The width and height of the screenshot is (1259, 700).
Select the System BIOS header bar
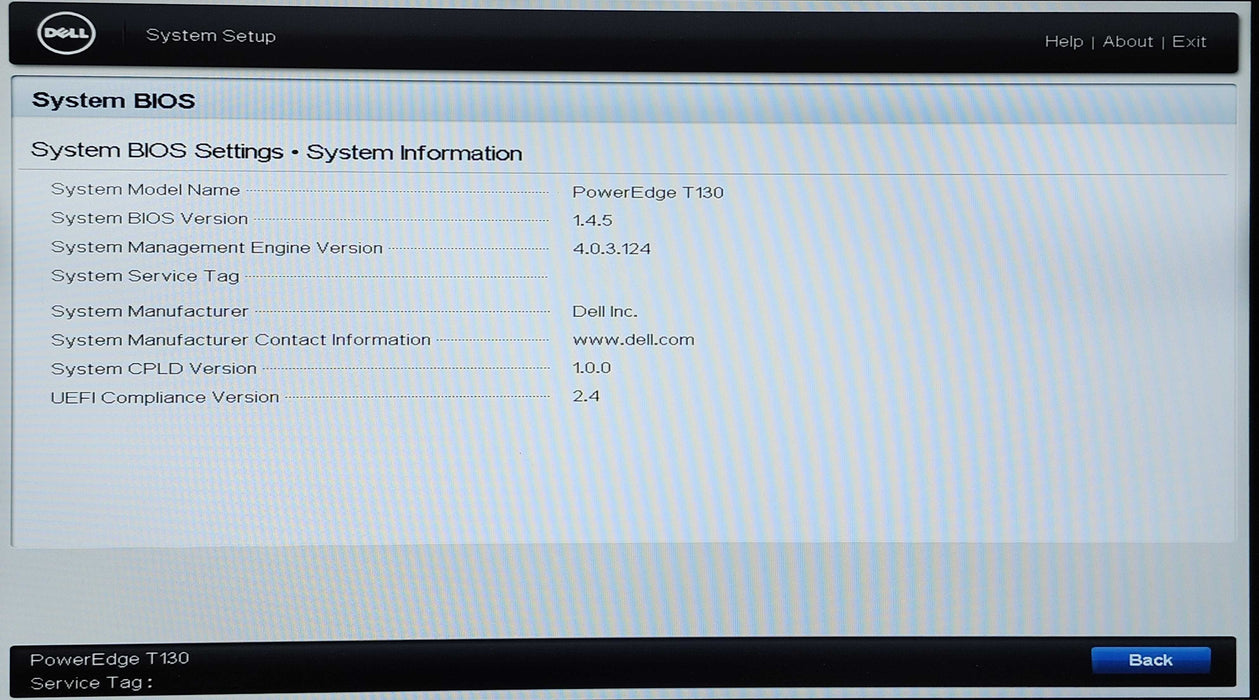click(x=622, y=101)
